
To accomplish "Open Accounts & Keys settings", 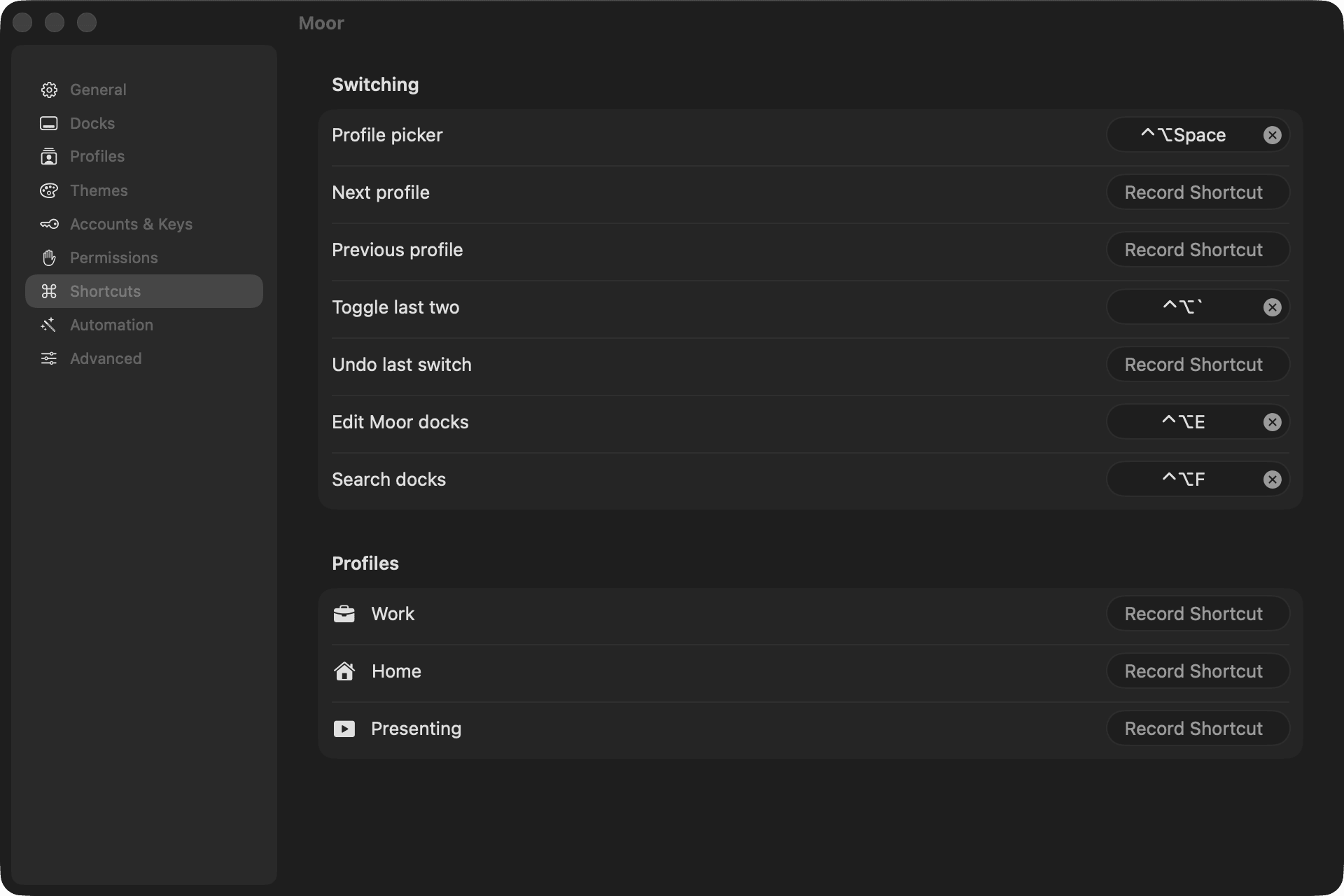I will click(144, 224).
